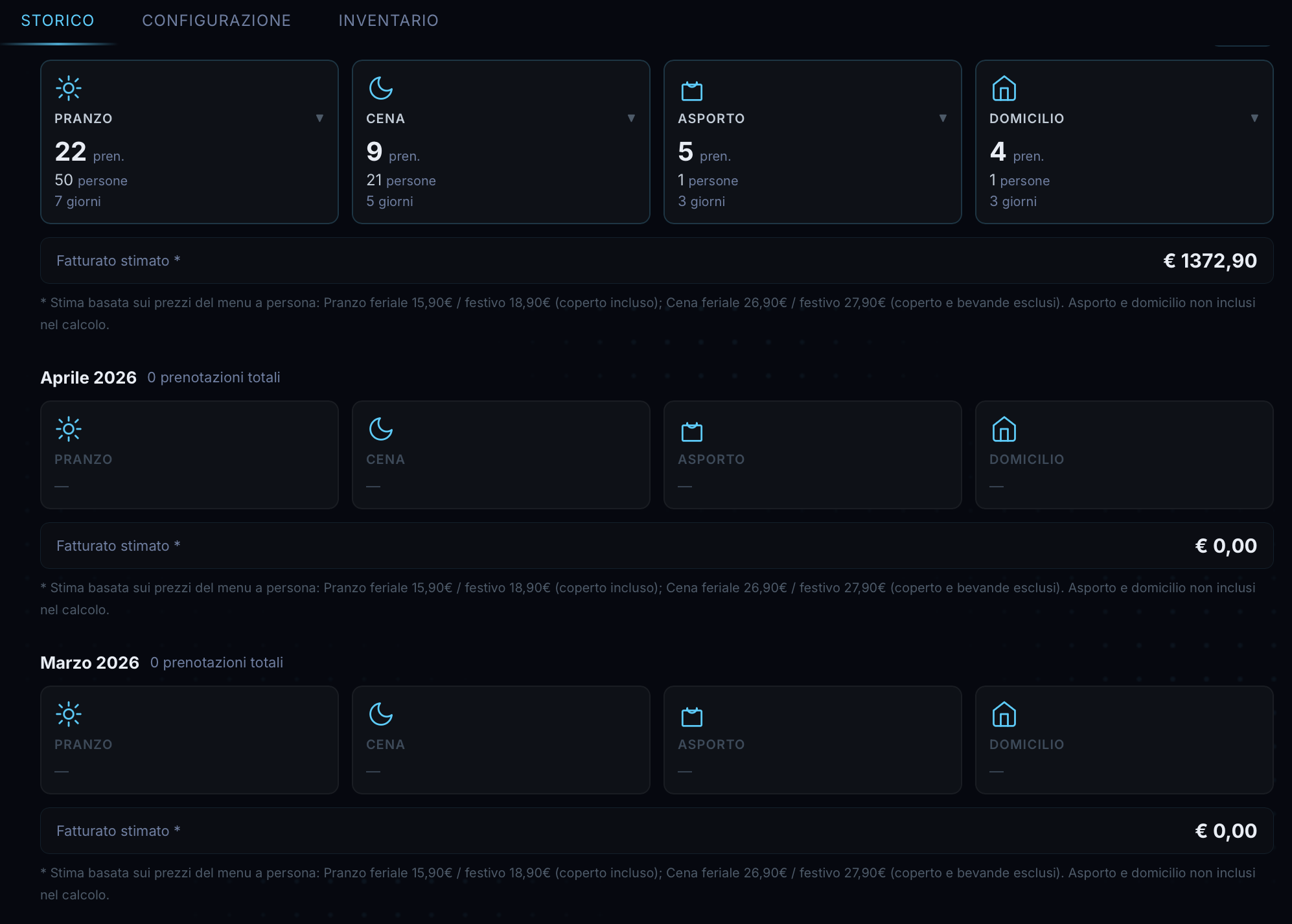
Task: Click '0 prenotazioni totali' next to Marzo 2026
Action: click(x=217, y=662)
